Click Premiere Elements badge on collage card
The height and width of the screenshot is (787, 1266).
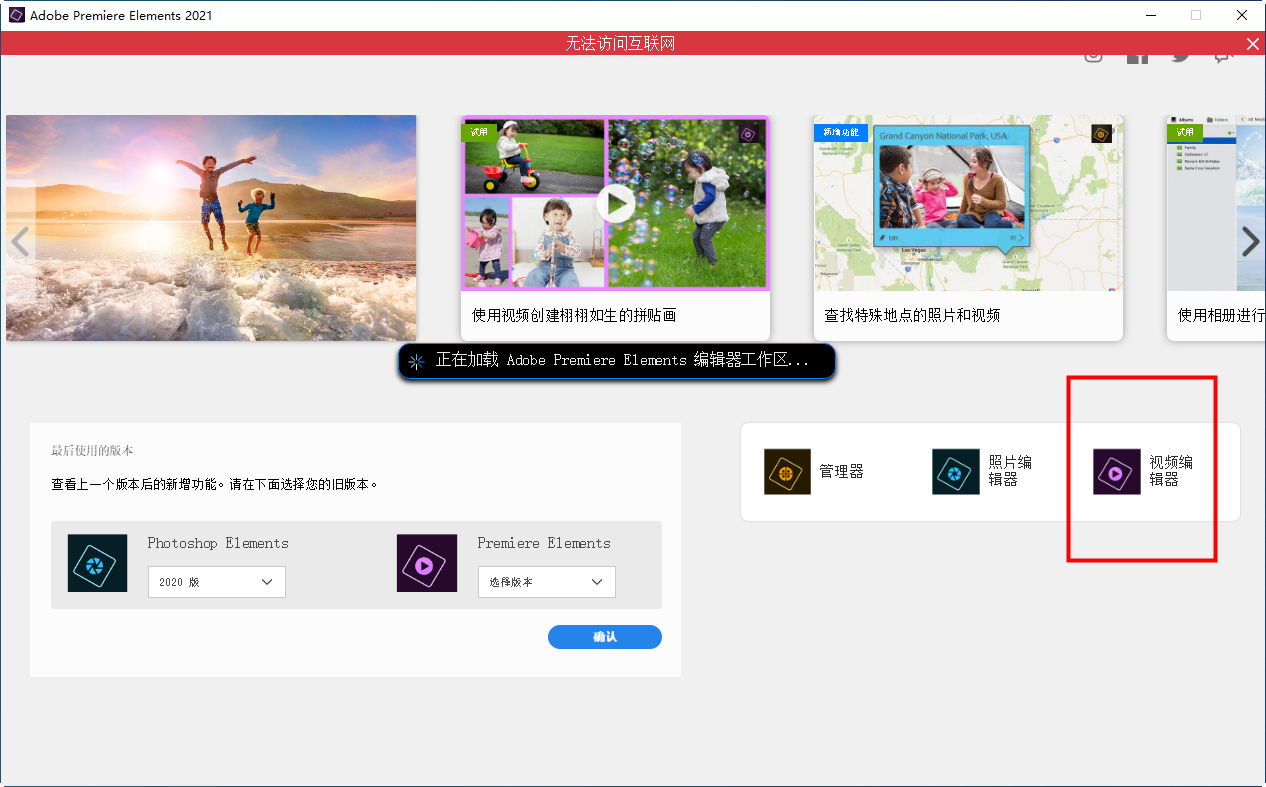pyautogui.click(x=748, y=134)
